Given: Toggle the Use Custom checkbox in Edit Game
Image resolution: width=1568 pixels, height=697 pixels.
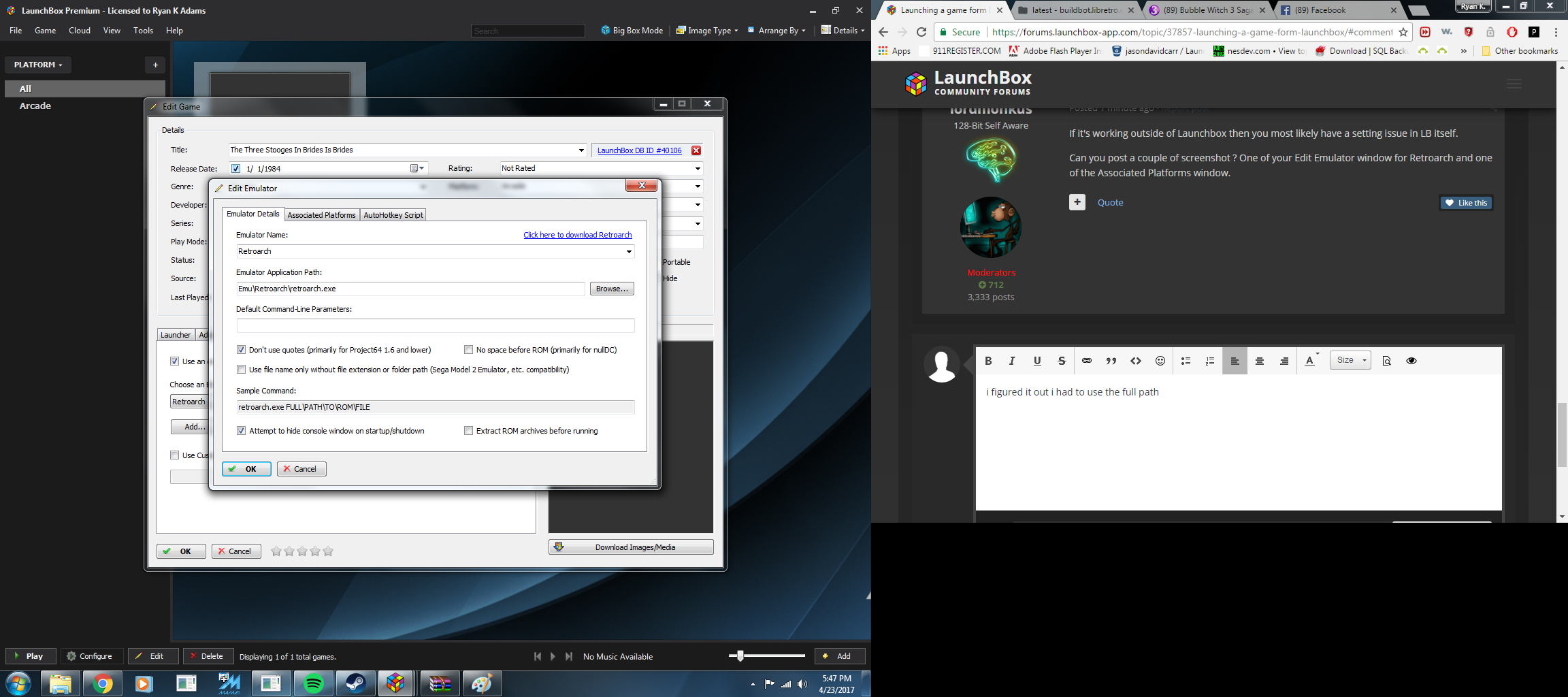Looking at the screenshot, I should click(x=174, y=455).
